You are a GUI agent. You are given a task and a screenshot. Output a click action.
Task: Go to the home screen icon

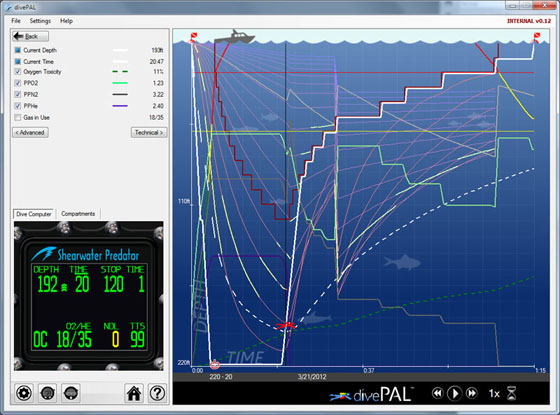point(134,393)
